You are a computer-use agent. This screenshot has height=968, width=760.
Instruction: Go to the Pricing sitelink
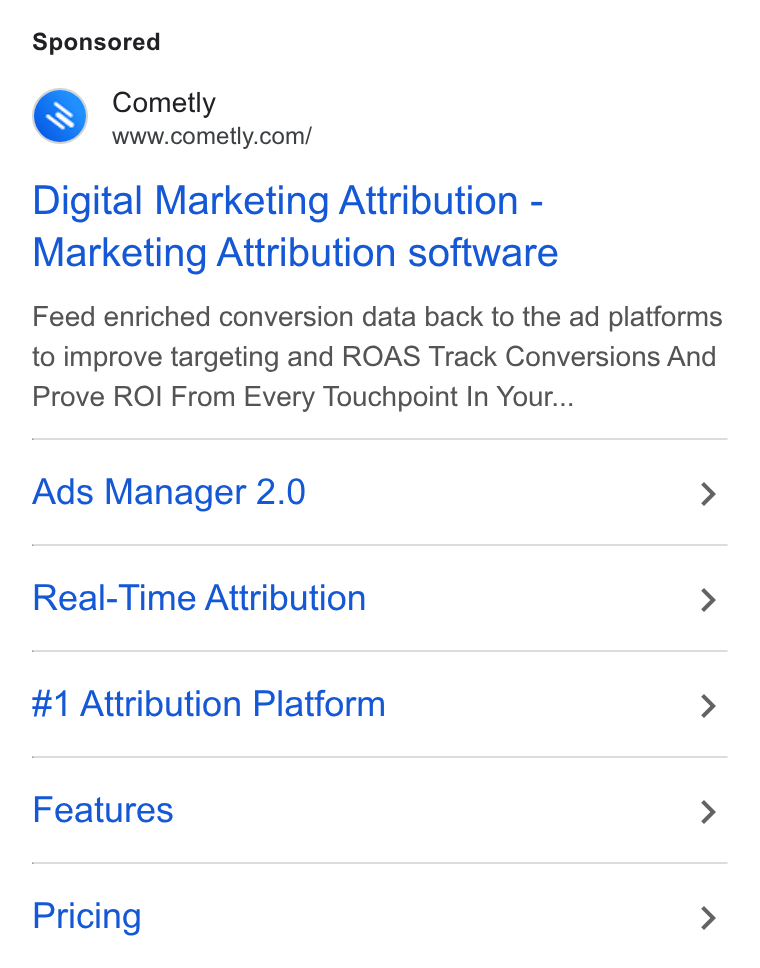click(86, 917)
